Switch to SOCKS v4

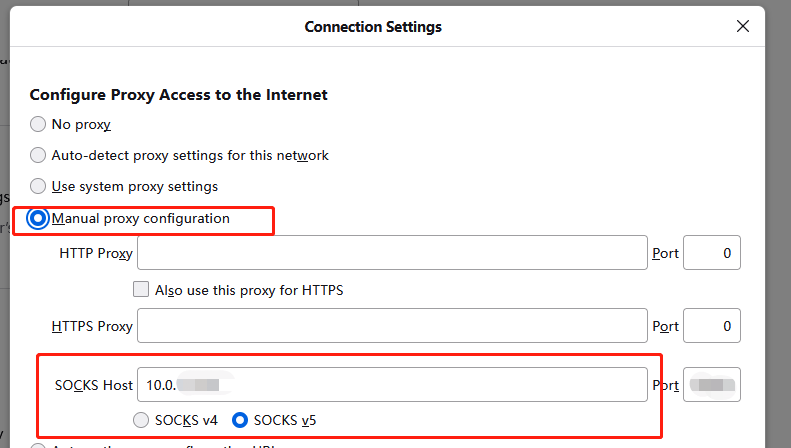pyautogui.click(x=141, y=419)
